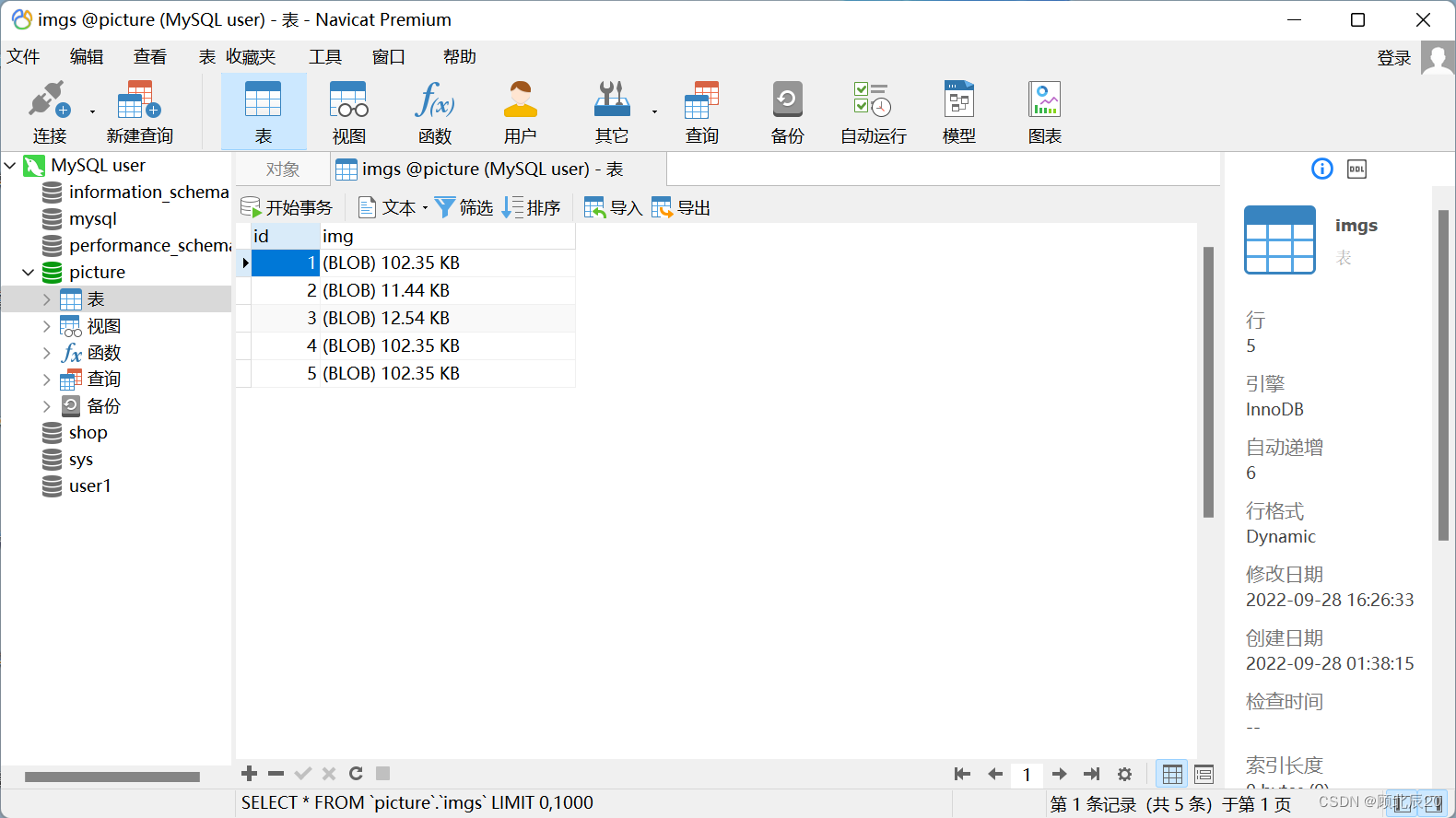The width and height of the screenshot is (1456, 818).
Task: Click the img column header
Action: 448,237
